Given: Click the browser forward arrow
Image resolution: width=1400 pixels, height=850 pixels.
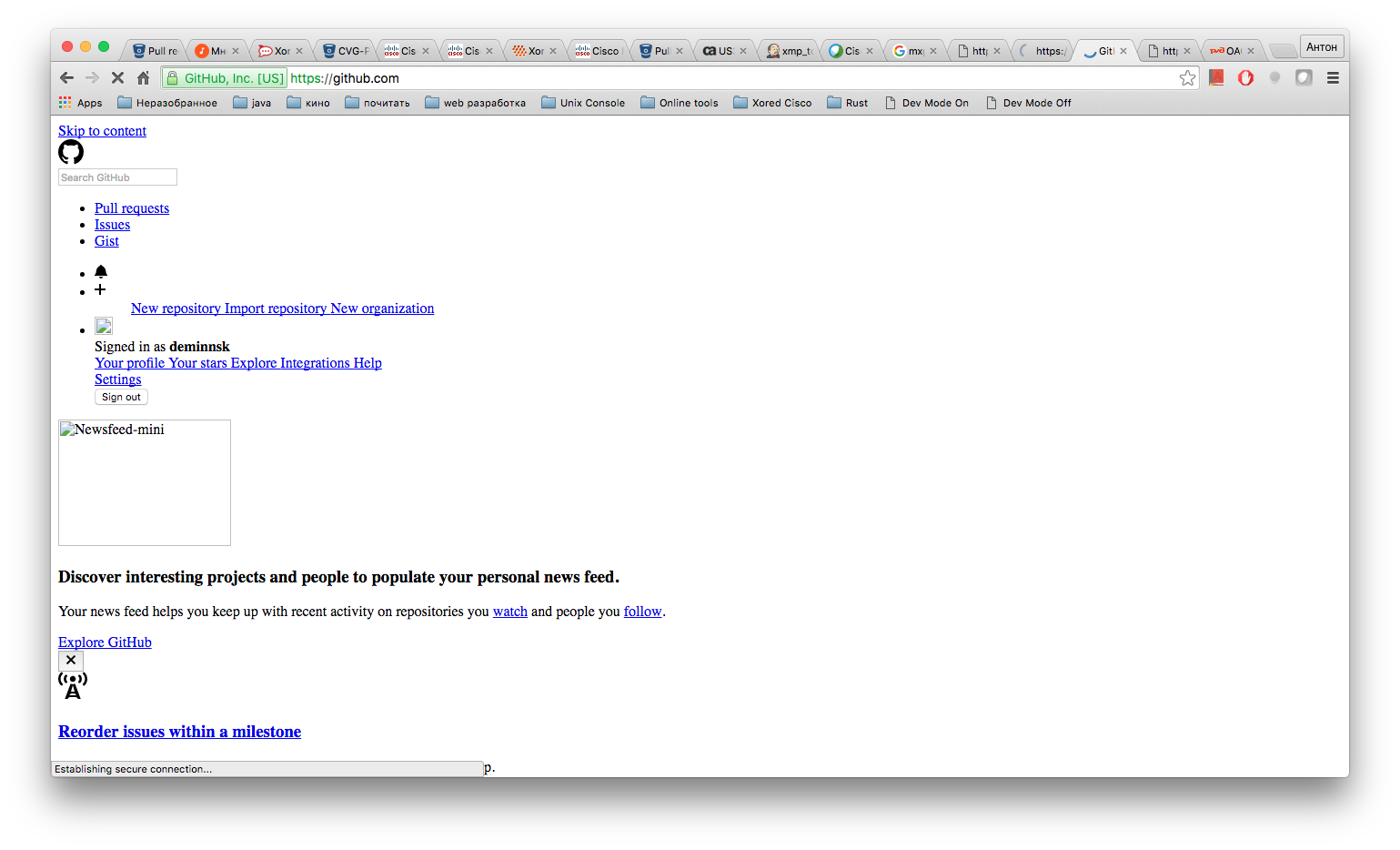Looking at the screenshot, I should coord(92,78).
